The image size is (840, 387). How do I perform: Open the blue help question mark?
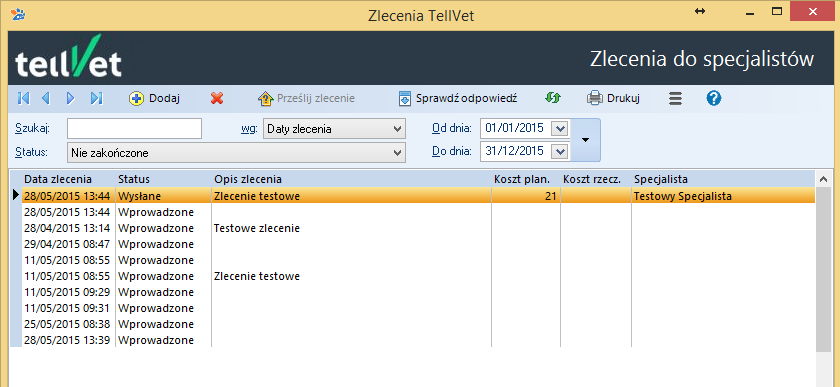[x=714, y=98]
